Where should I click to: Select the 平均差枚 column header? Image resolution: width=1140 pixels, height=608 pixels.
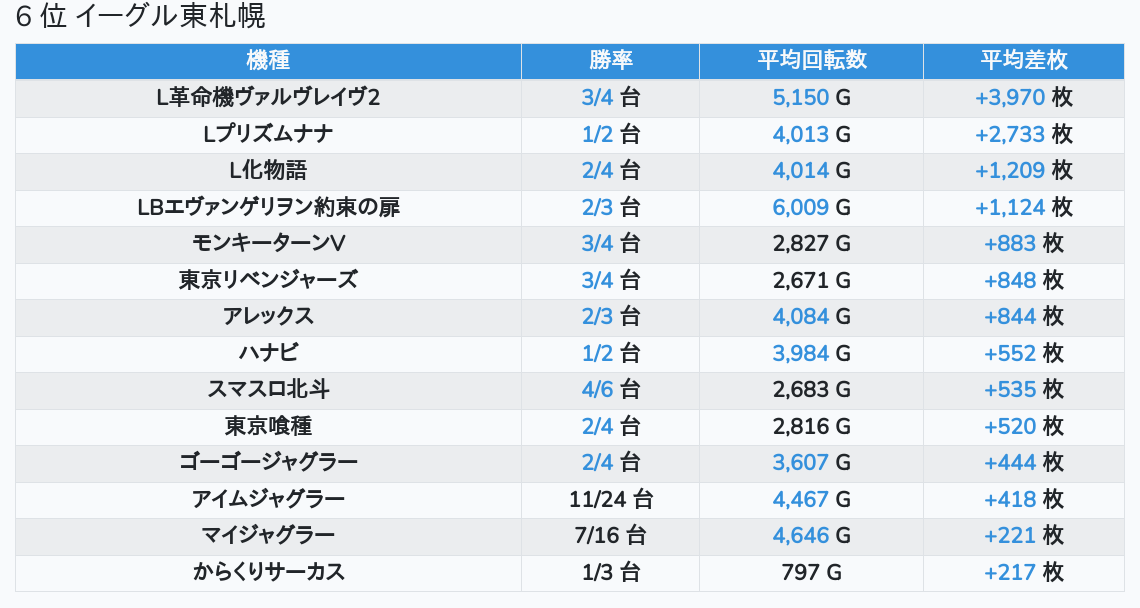(1023, 60)
